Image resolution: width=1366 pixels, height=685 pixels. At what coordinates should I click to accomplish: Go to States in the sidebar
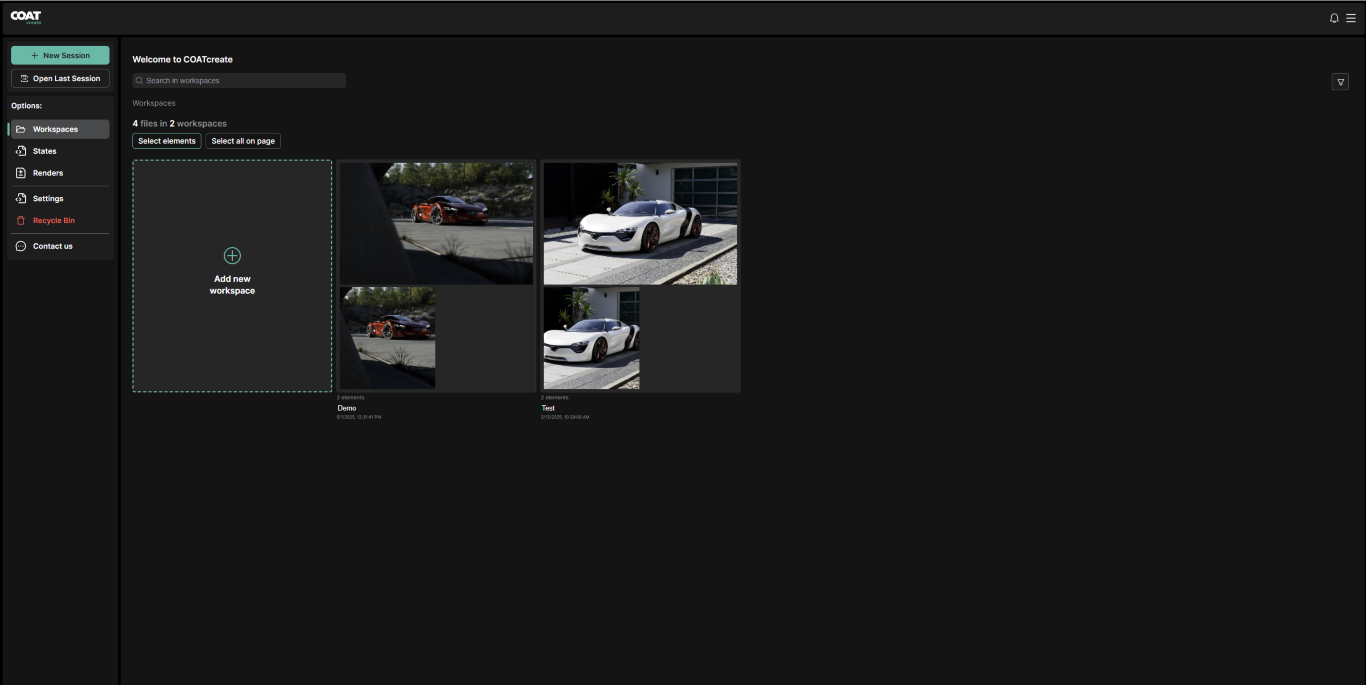(x=45, y=151)
